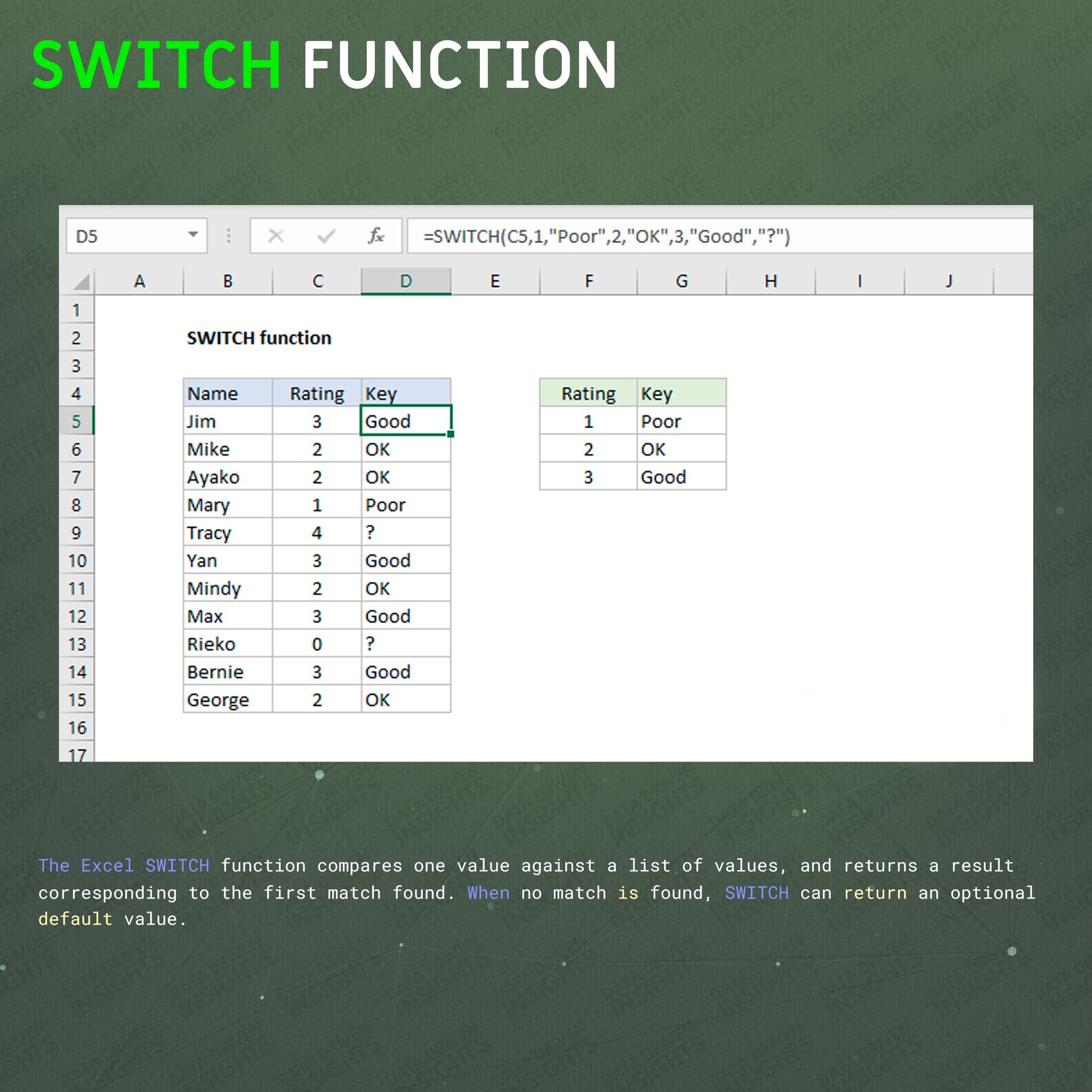
Task: Select row 2 header
Action: coord(76,338)
